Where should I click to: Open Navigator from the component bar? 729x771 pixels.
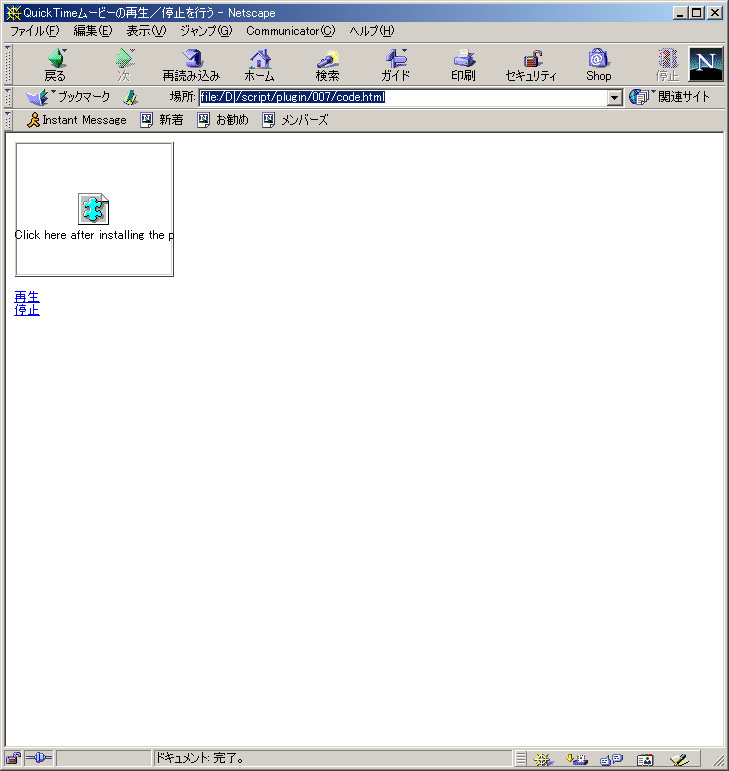pos(543,759)
